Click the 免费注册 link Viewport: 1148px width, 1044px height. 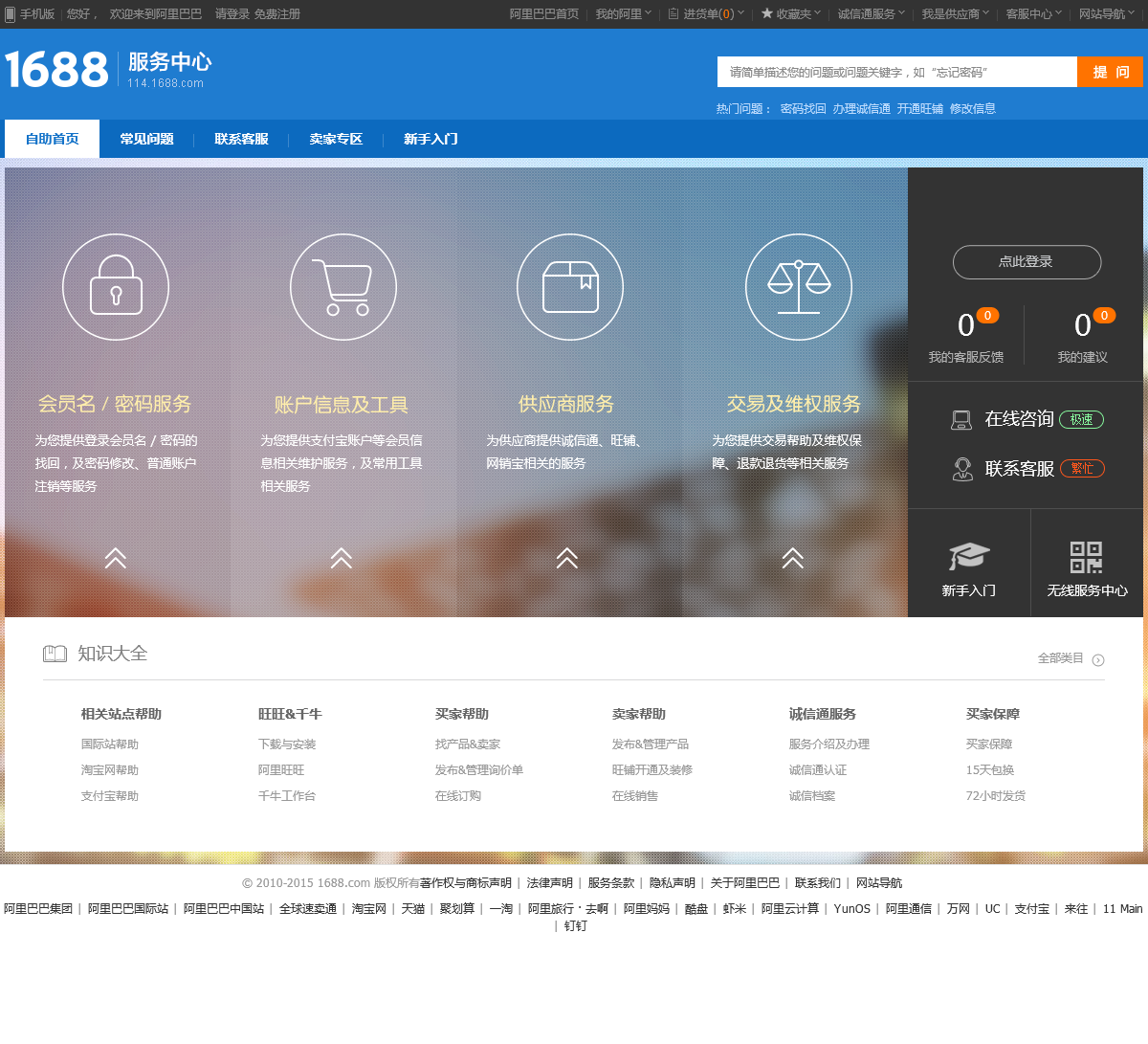277,14
